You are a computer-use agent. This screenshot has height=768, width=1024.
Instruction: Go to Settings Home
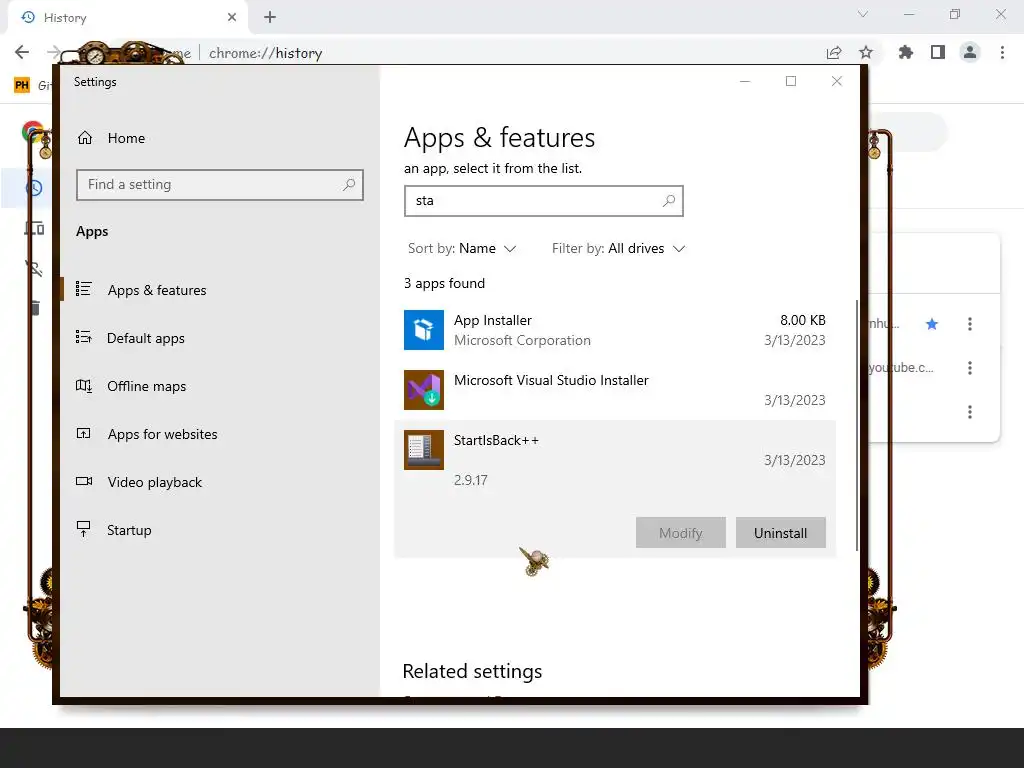point(111,138)
